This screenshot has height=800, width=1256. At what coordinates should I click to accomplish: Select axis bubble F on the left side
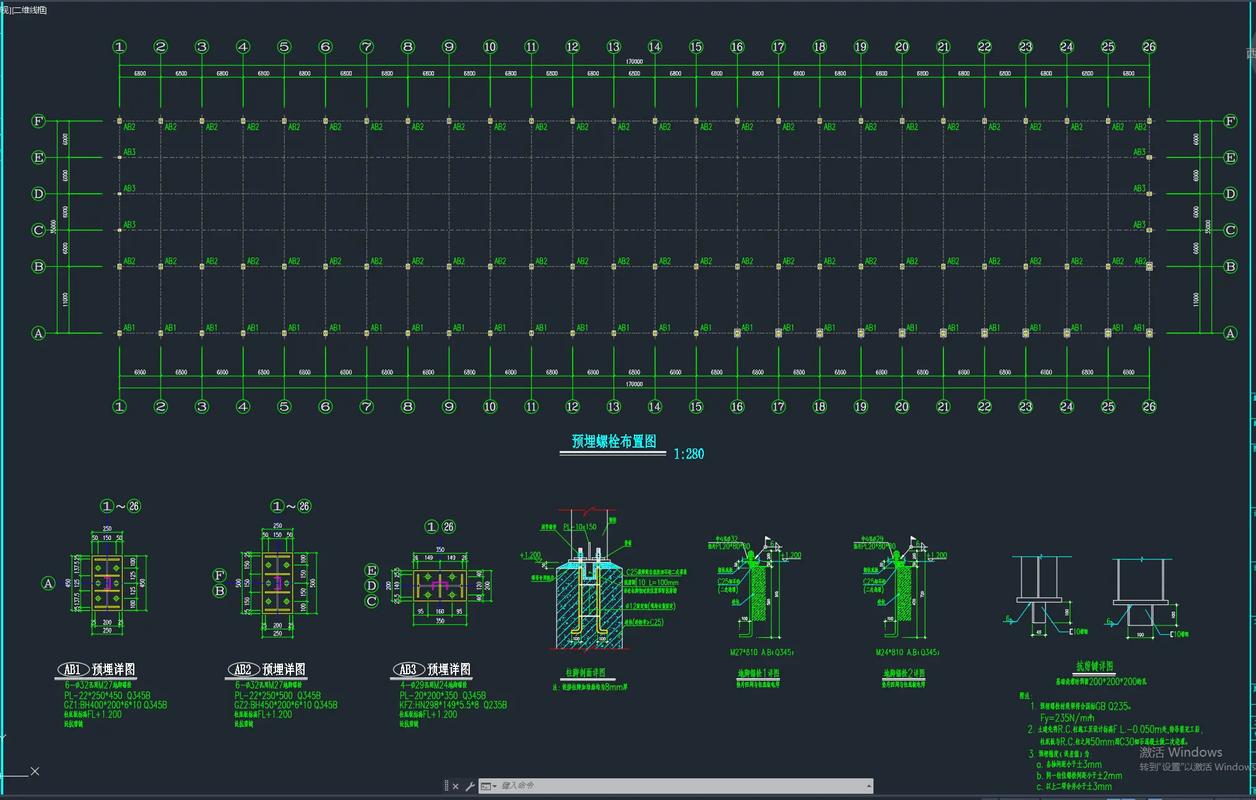39,121
